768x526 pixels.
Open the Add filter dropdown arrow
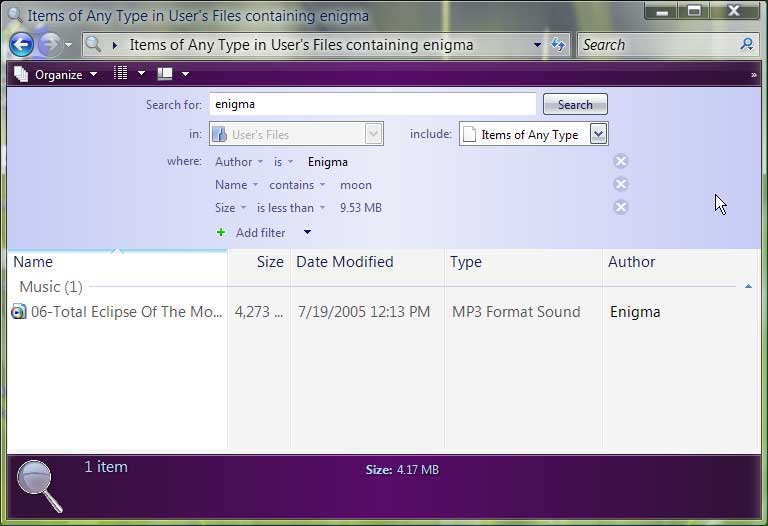tap(307, 232)
